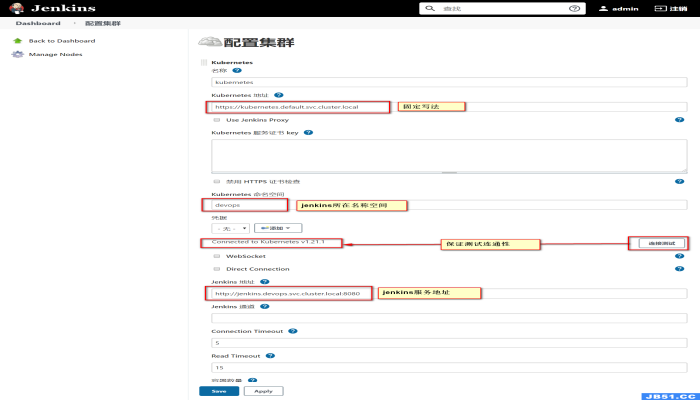Click the Save button
Image resolution: width=700 pixels, height=400 pixels.
click(x=219, y=391)
